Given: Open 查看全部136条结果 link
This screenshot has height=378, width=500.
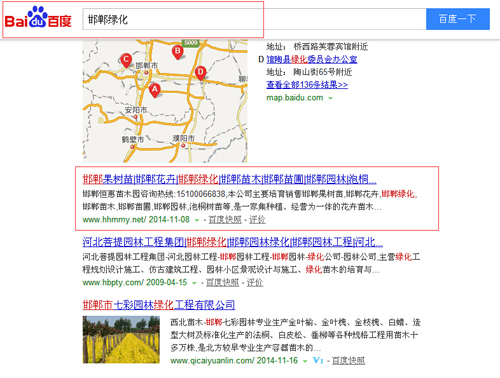Looking at the screenshot, I should [x=307, y=85].
